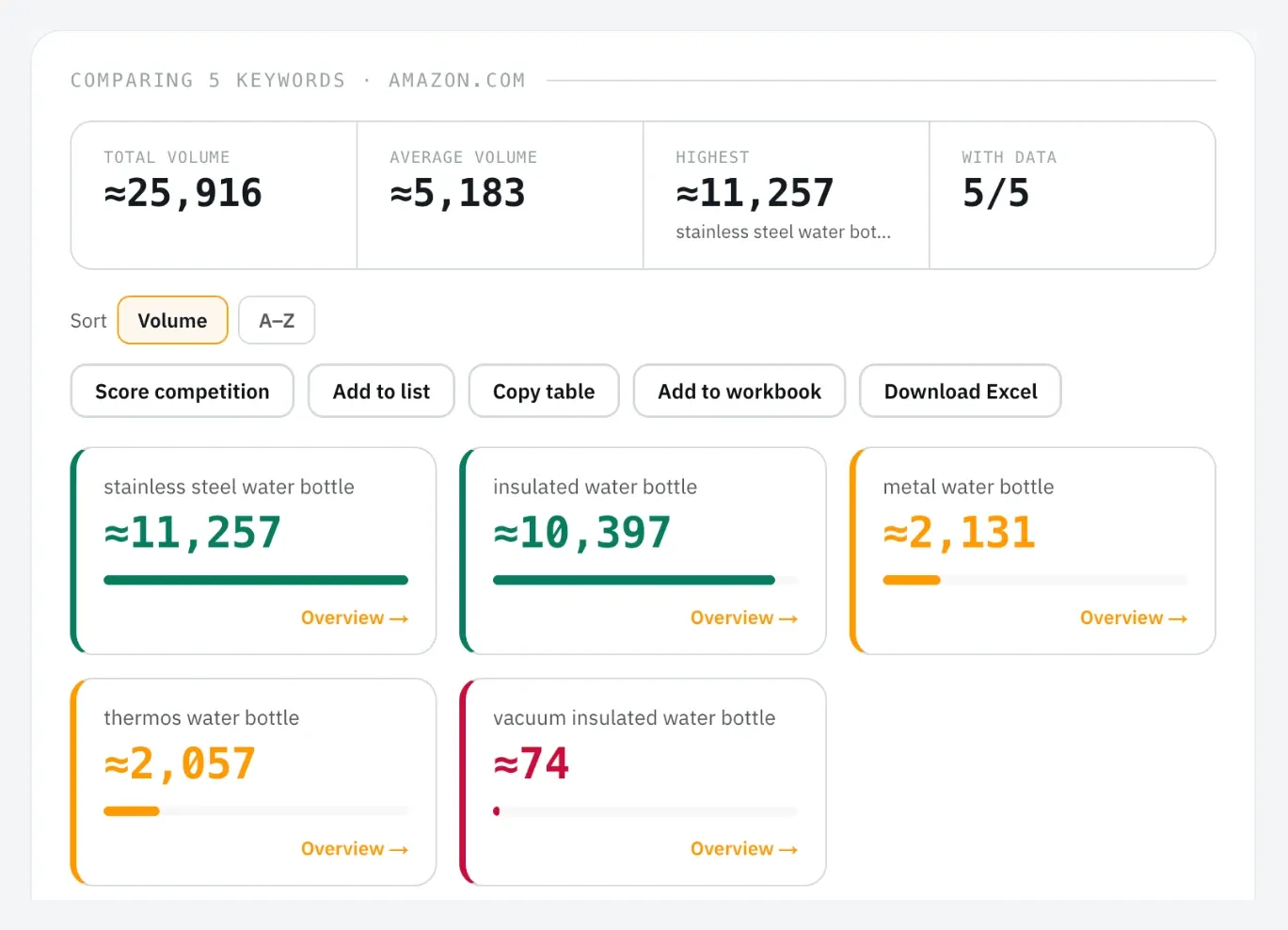
Task: Download the Excel file
Action: point(961,391)
